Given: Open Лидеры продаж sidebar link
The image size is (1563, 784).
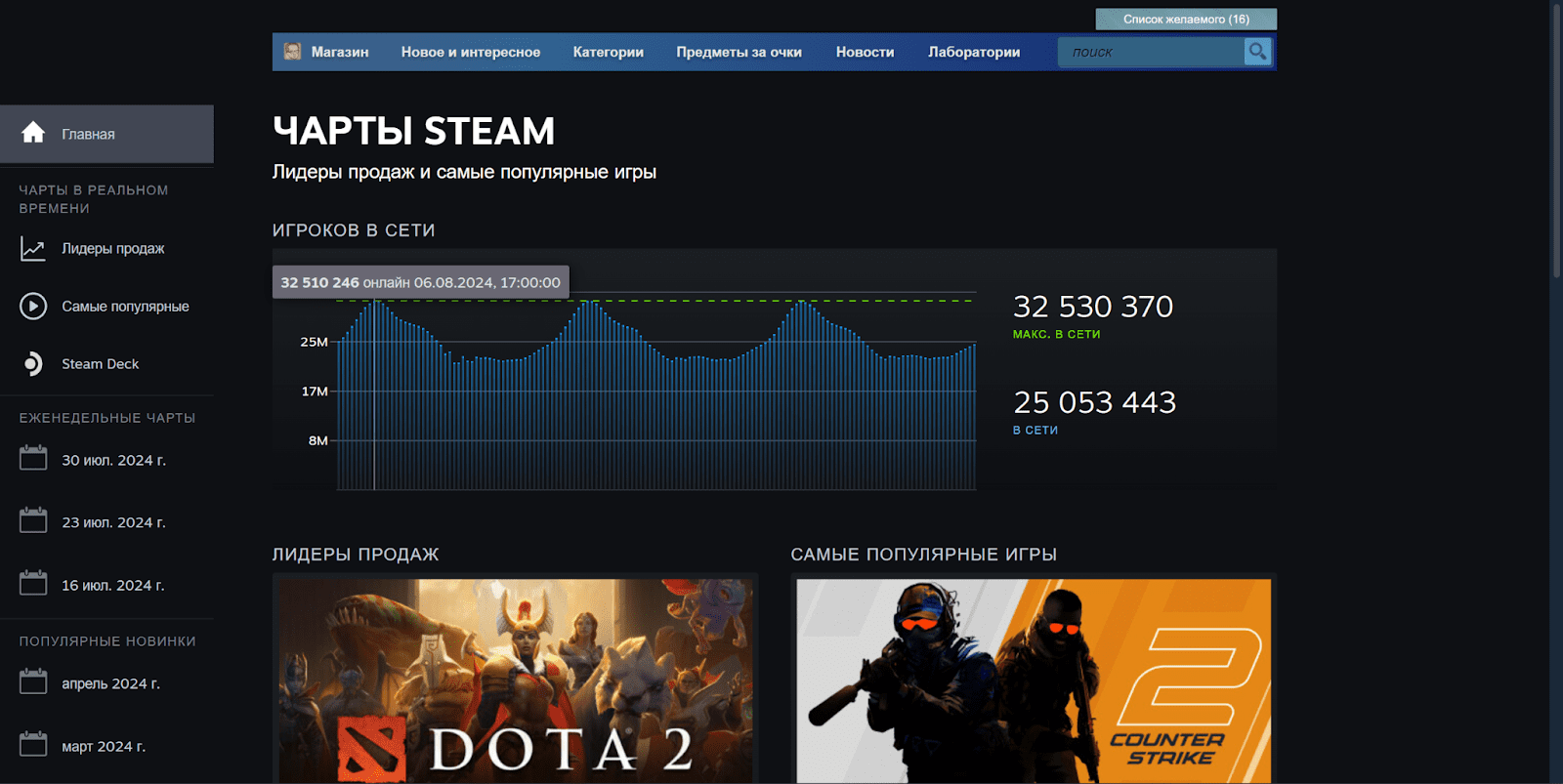Looking at the screenshot, I should (112, 249).
